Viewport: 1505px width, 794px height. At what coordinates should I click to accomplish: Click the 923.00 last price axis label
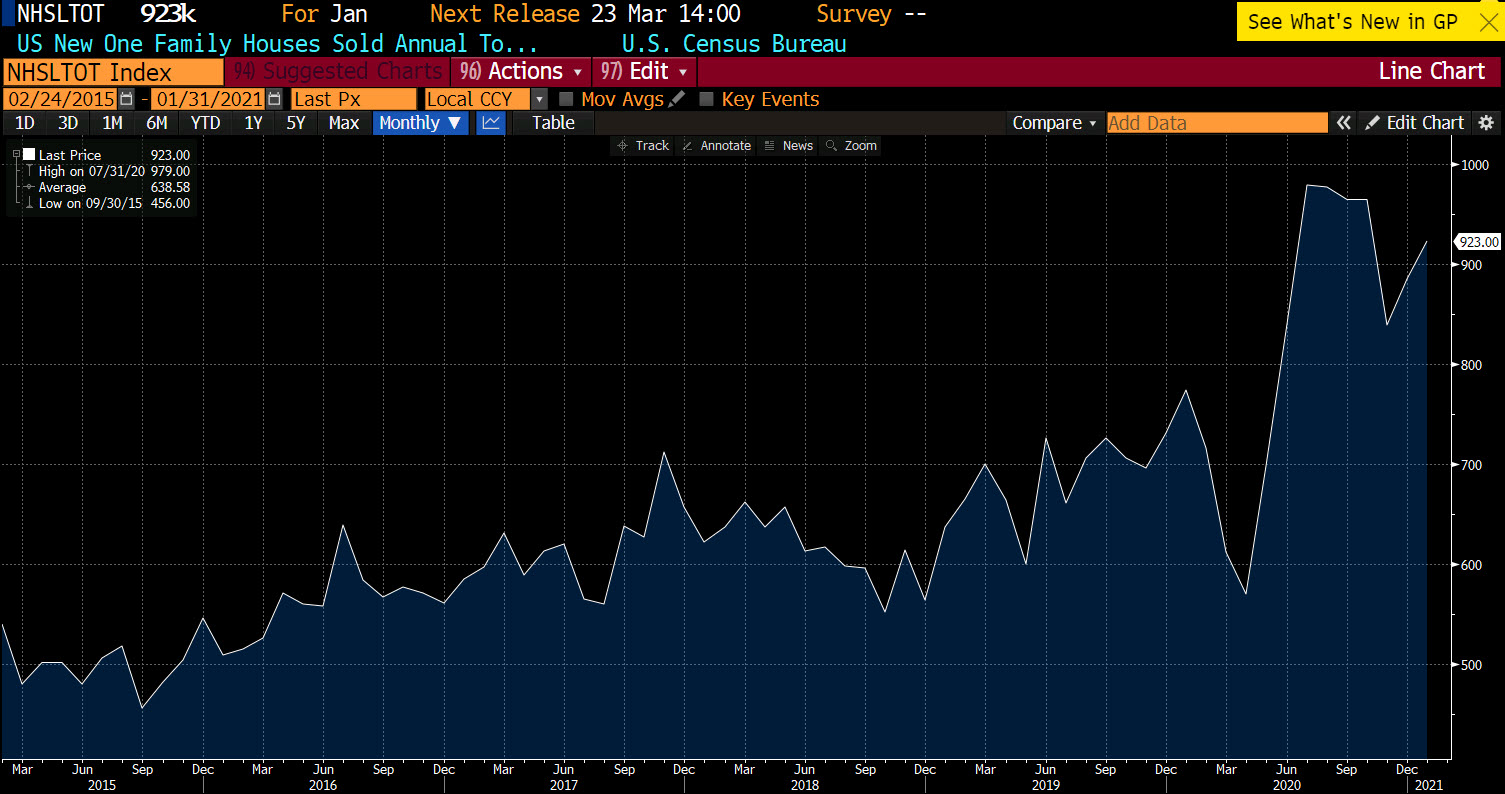point(1478,242)
